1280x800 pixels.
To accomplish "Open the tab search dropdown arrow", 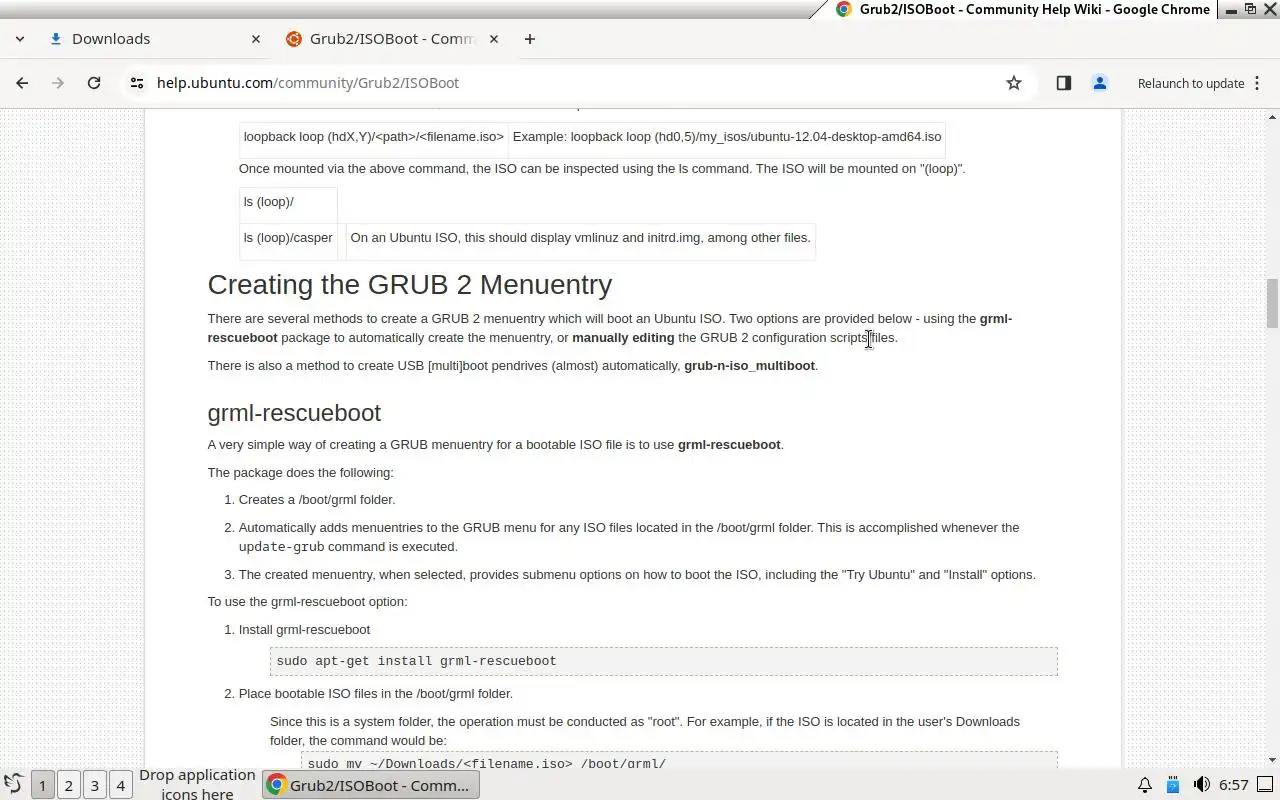I will click(20, 39).
